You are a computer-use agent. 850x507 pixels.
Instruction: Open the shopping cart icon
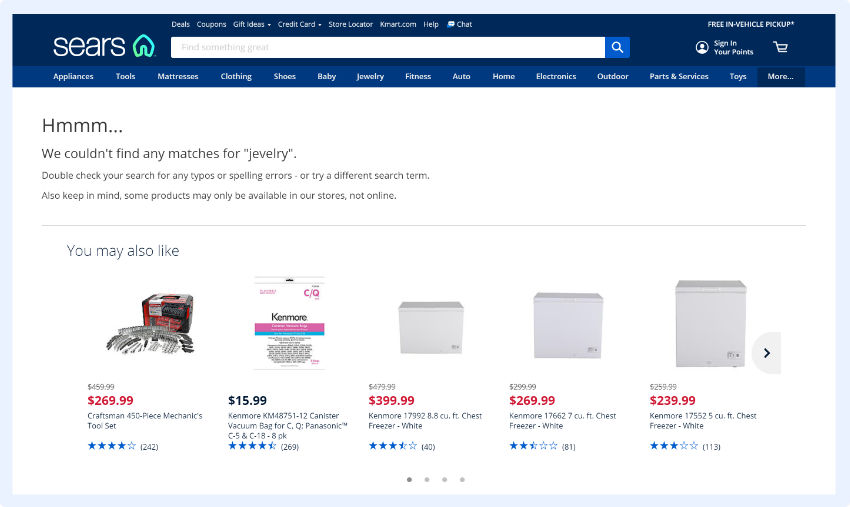[780, 47]
